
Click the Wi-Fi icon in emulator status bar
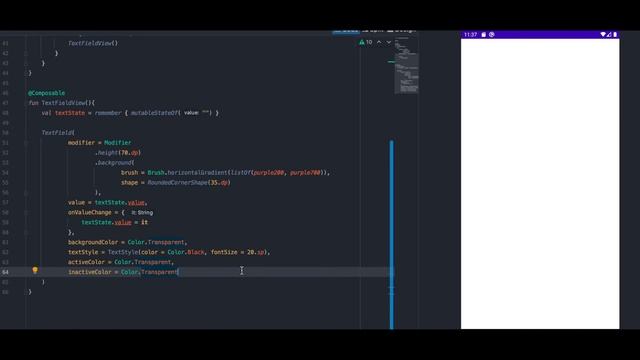[603, 35]
